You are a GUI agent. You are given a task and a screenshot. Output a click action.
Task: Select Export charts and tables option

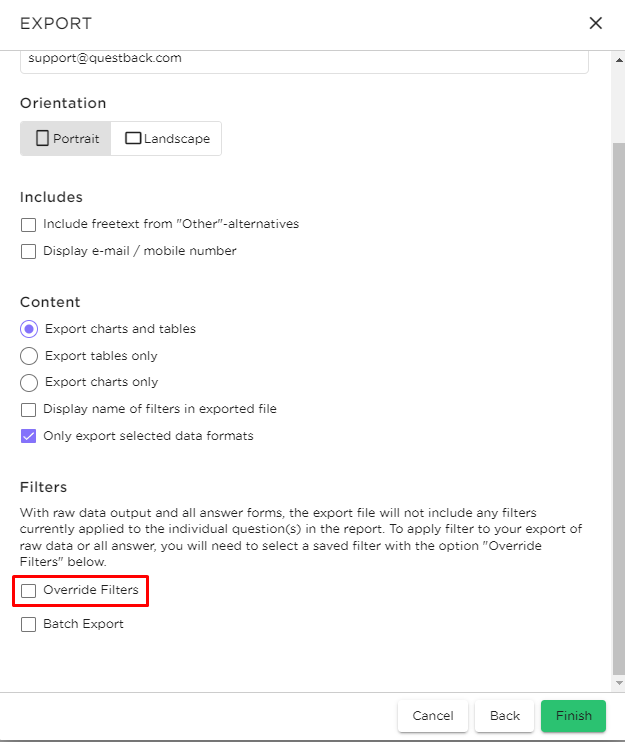[x=29, y=329]
